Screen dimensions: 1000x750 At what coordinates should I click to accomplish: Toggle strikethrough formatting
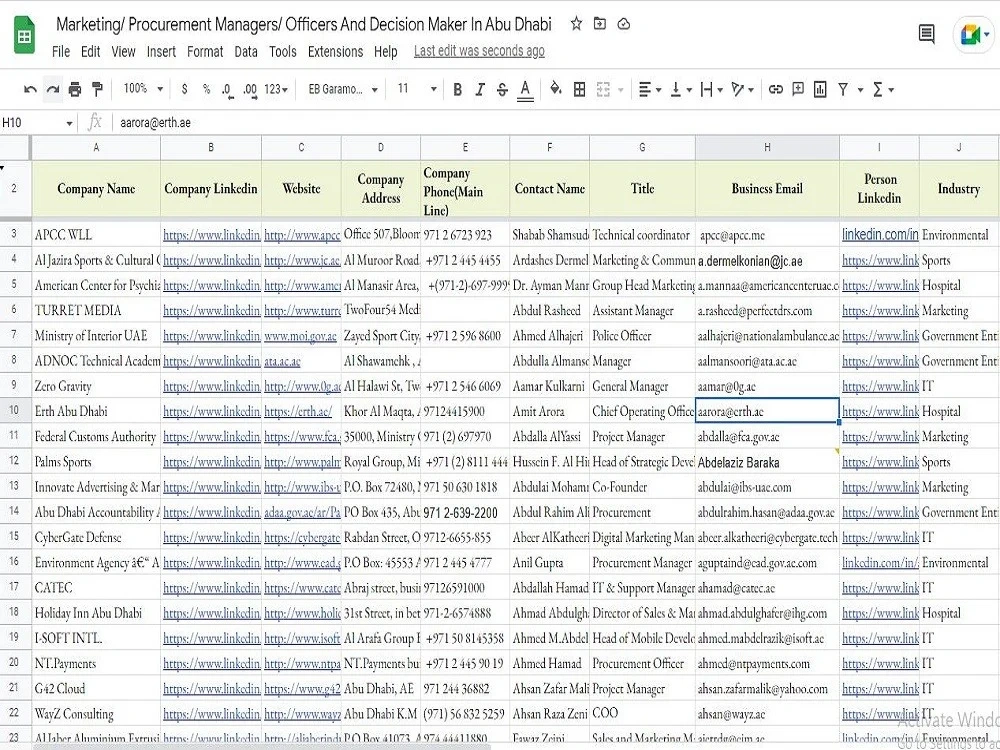(502, 89)
